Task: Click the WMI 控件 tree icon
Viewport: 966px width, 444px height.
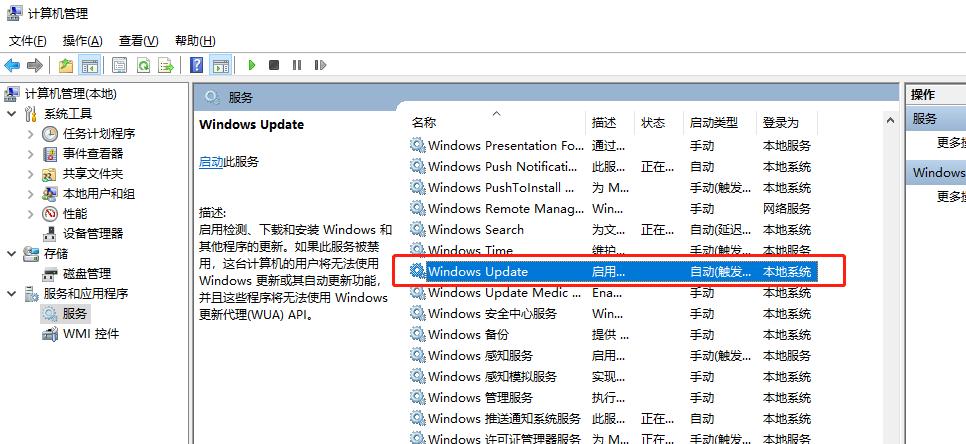Action: (x=50, y=334)
